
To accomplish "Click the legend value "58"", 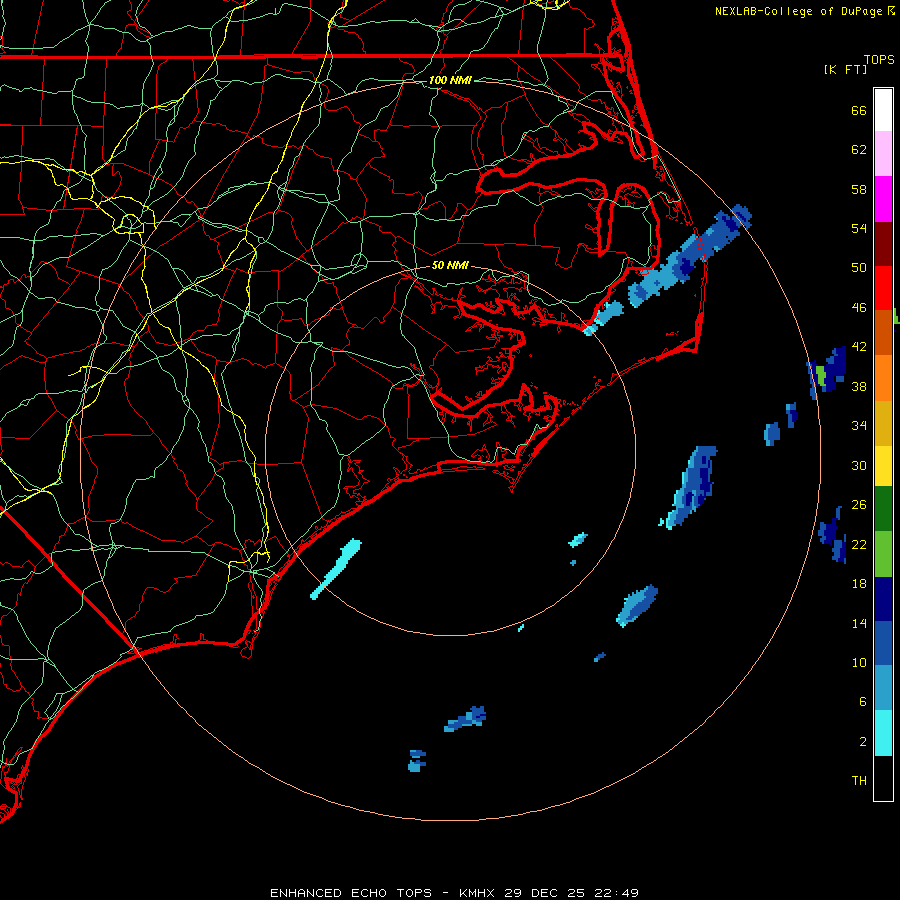I will [859, 189].
